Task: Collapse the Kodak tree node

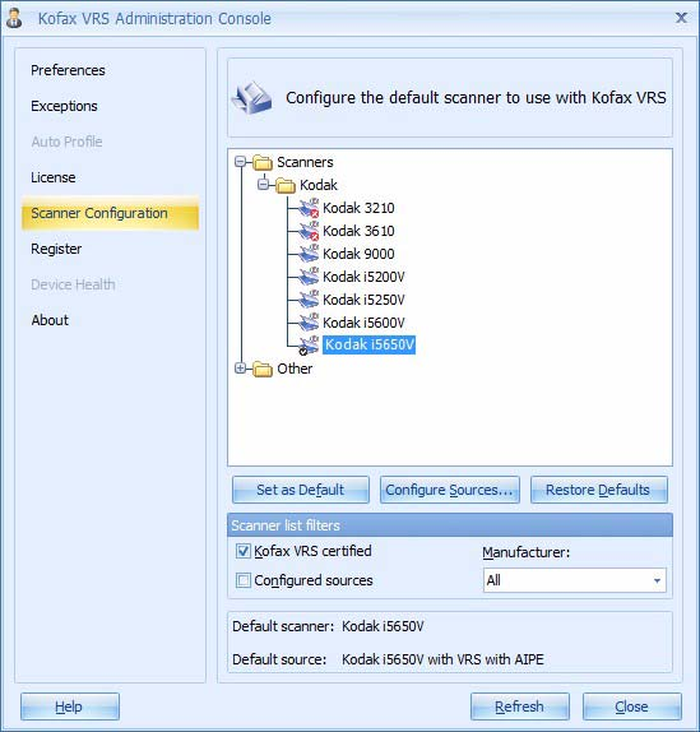Action: [x=263, y=185]
